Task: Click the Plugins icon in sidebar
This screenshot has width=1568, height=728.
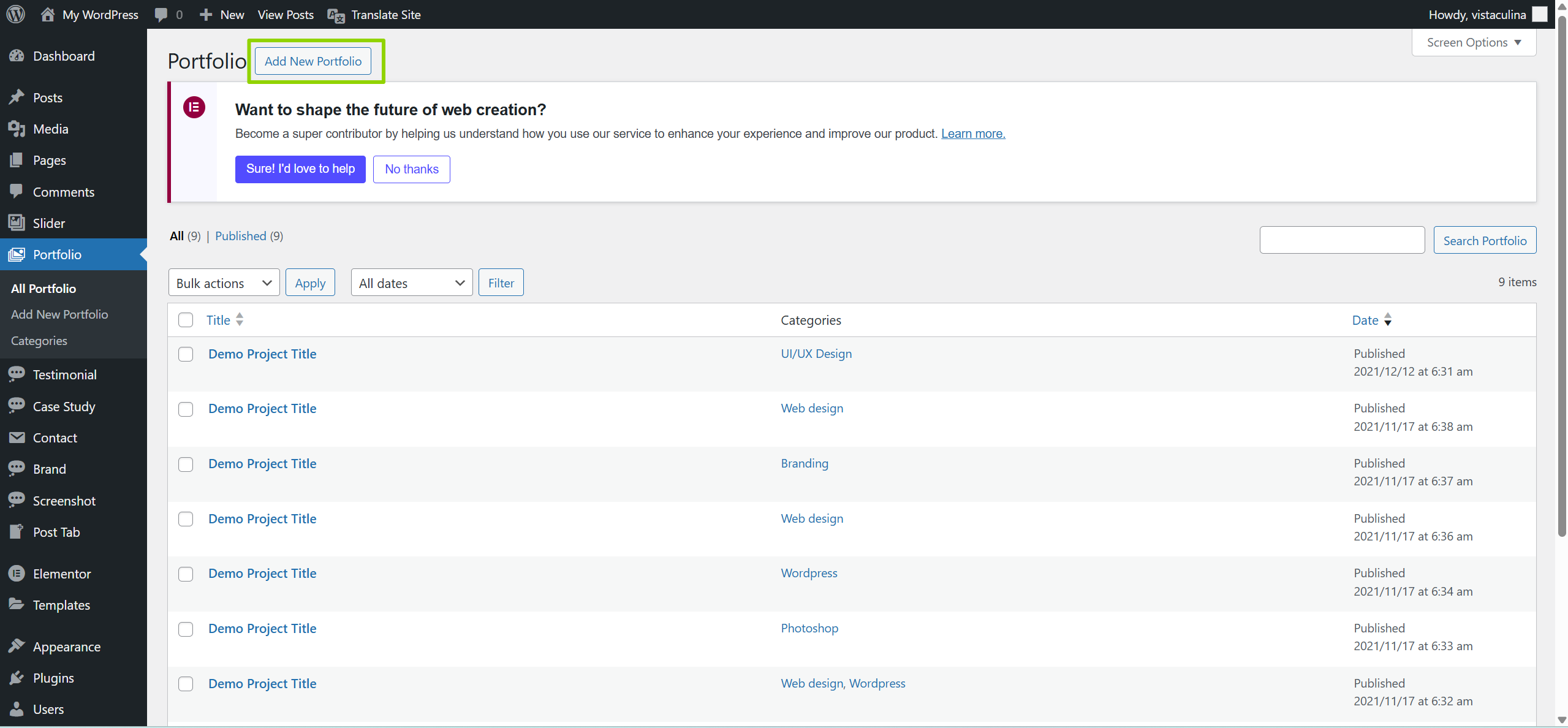Action: (x=17, y=678)
